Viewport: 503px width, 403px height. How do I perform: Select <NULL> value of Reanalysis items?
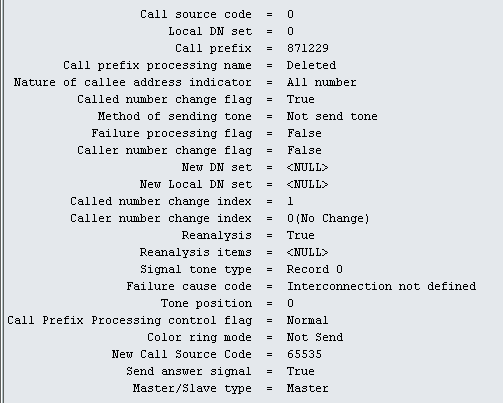coord(307,252)
